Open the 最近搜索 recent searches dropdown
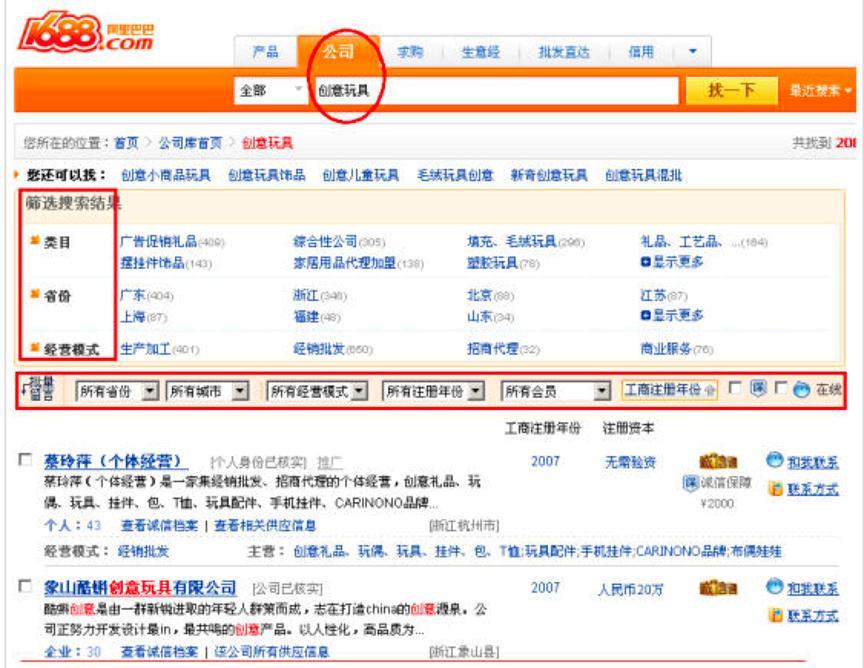The image size is (864, 668). 820,90
